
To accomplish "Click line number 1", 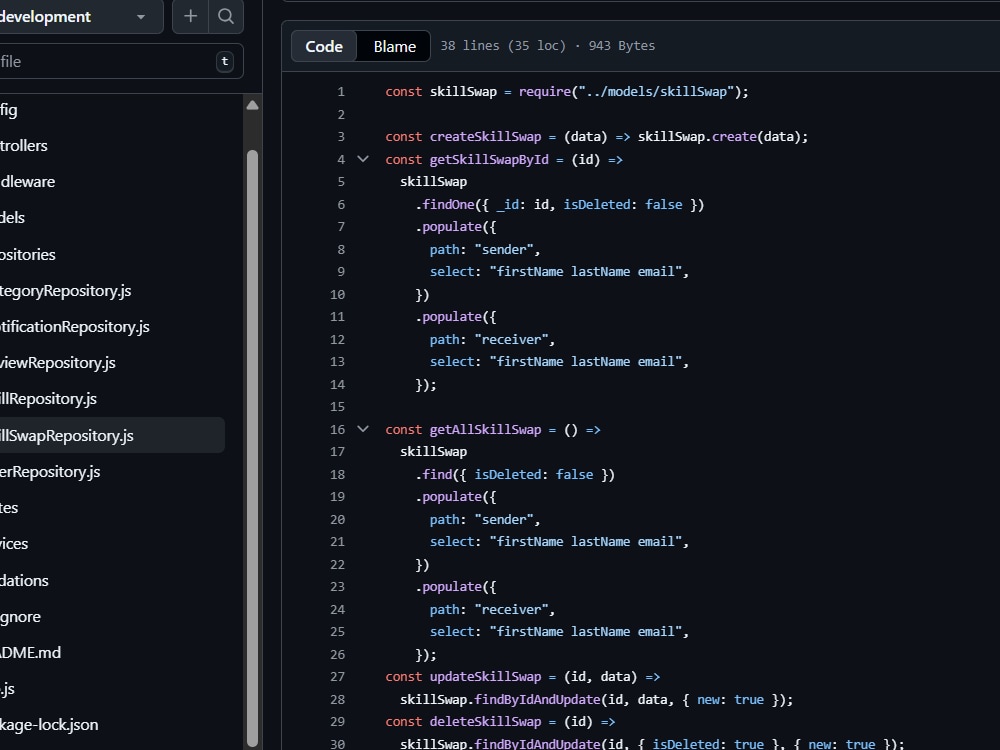I will [341, 92].
